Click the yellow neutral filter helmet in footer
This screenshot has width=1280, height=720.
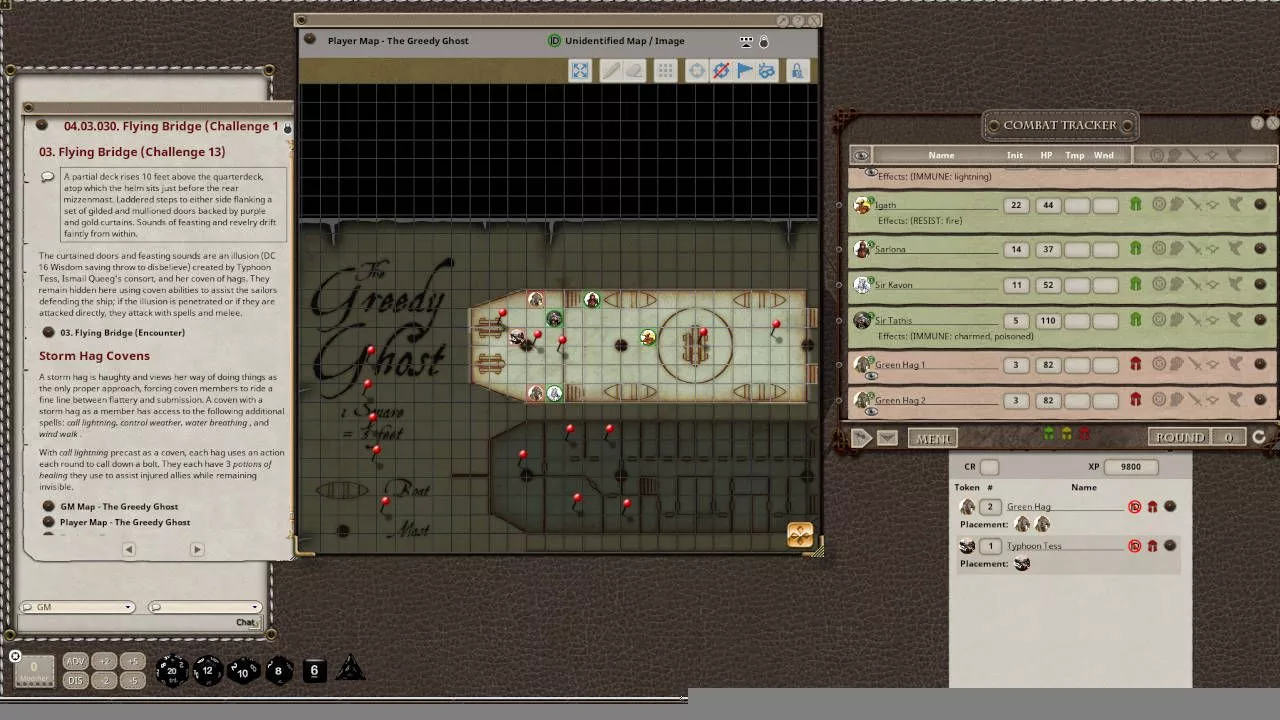pos(1067,434)
